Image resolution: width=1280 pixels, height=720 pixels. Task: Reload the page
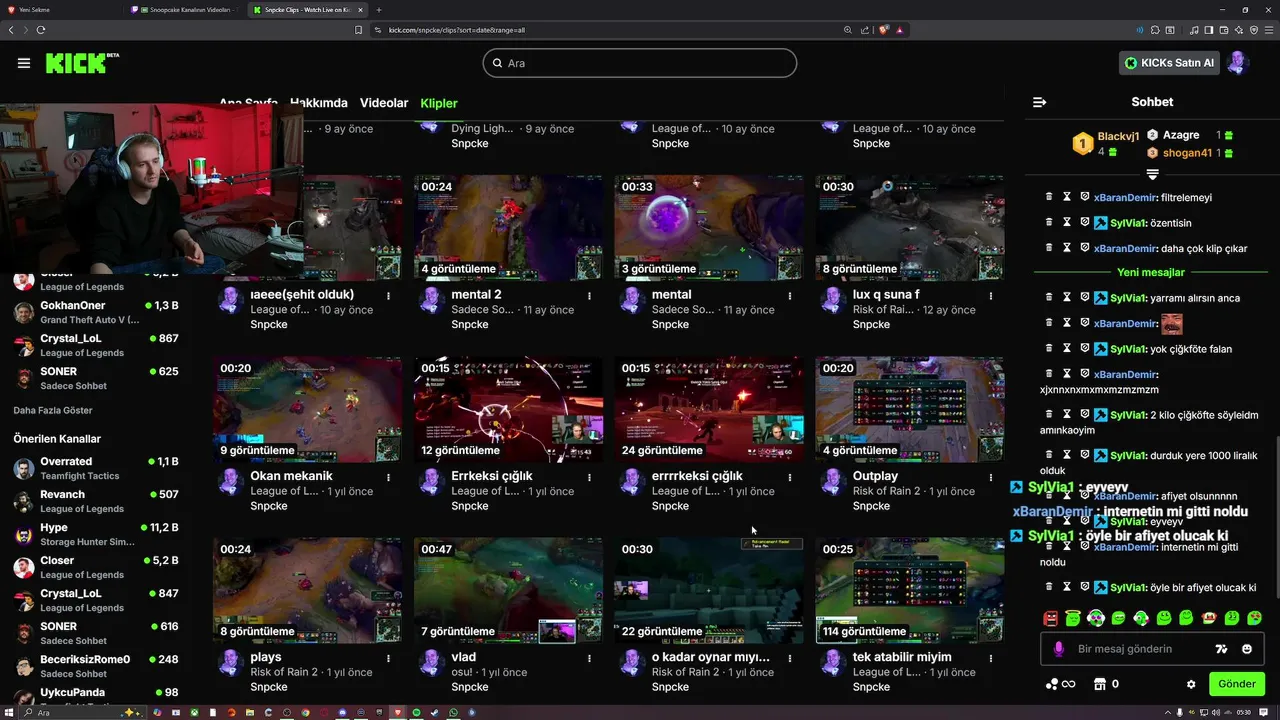tap(40, 30)
